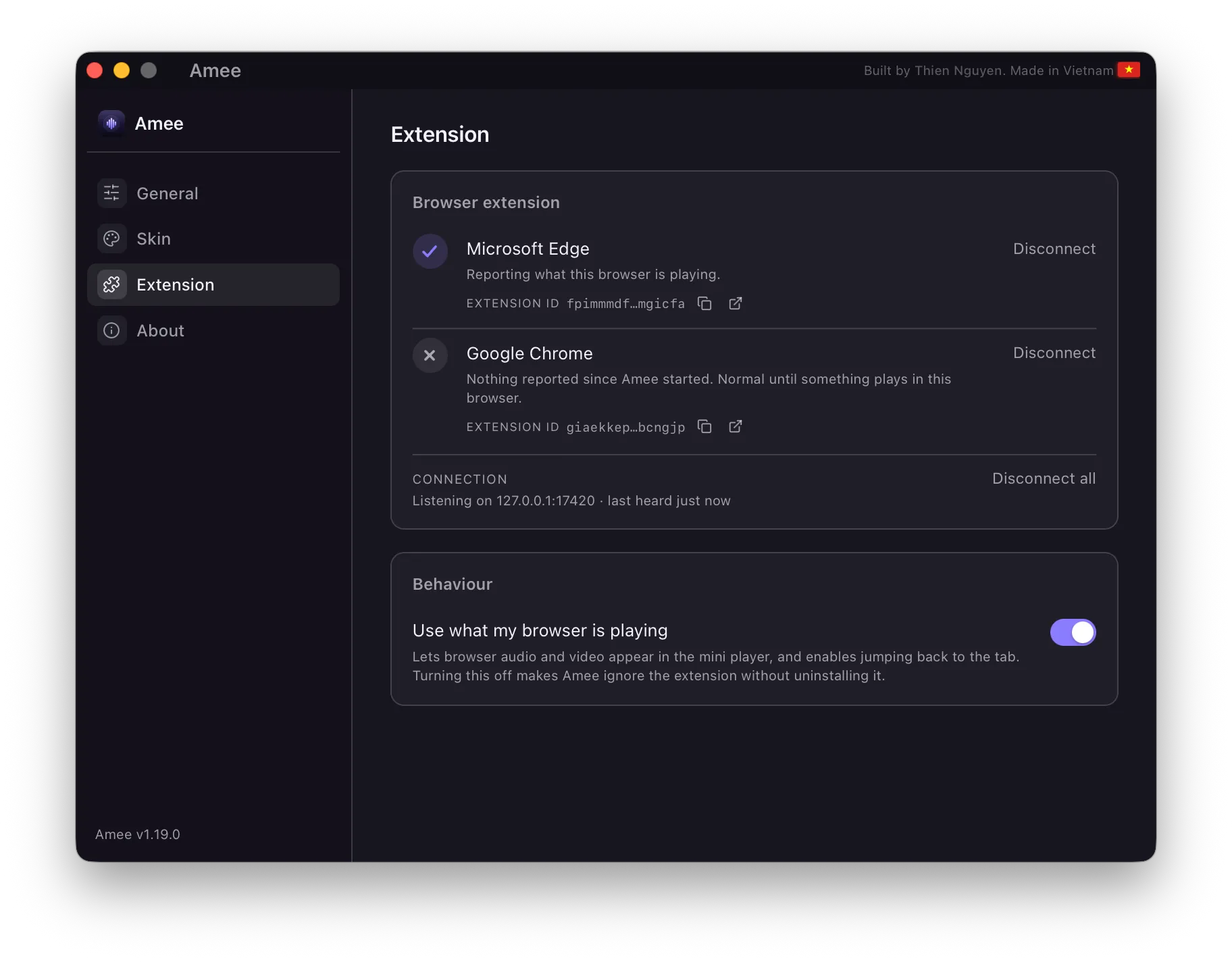Click the 'Behaviour' section heading
1232x962 pixels.
pyautogui.click(x=453, y=584)
